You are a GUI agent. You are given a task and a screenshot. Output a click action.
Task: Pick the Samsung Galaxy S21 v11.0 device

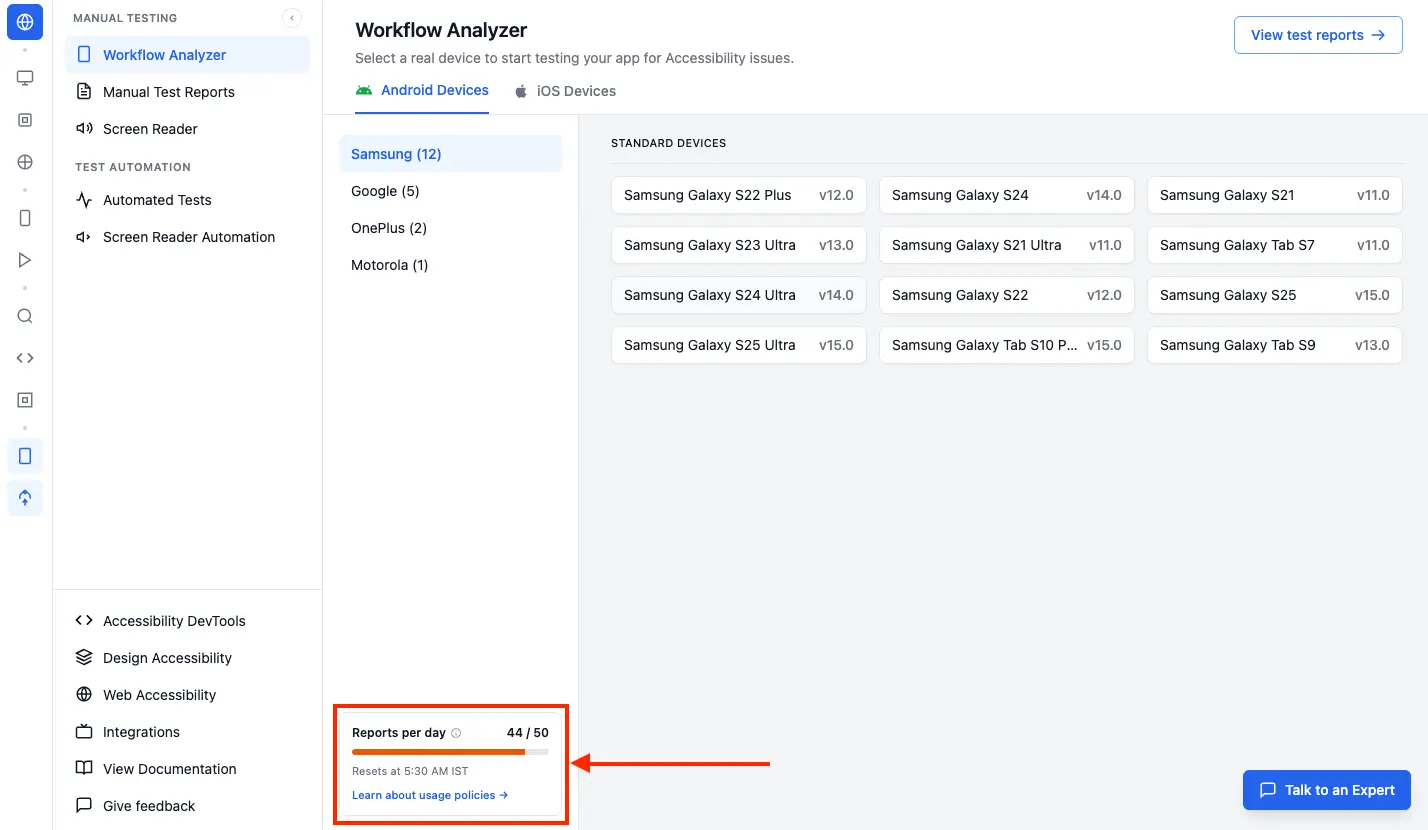point(1275,195)
